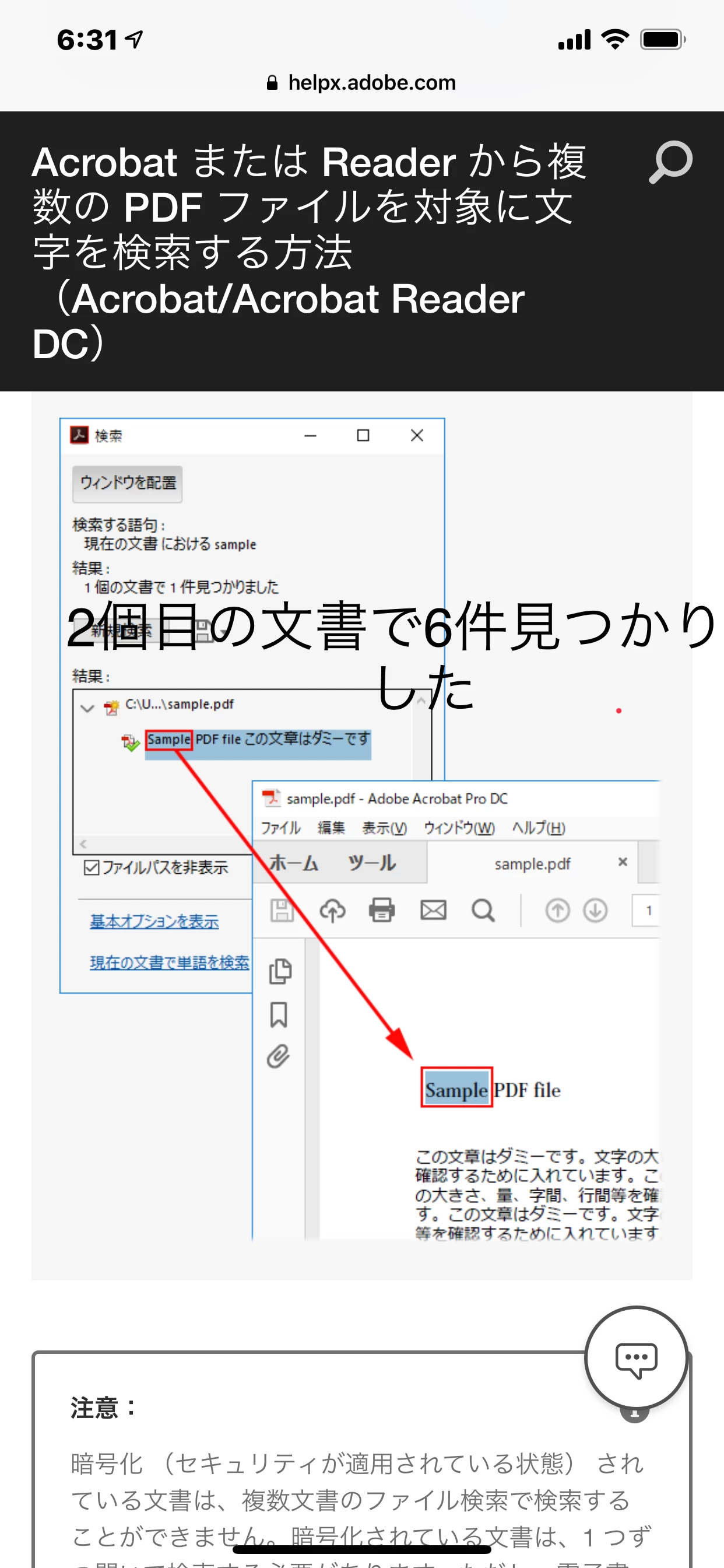Select the sample.pdf document tab
This screenshot has width=724, height=1568.
pyautogui.click(x=532, y=863)
